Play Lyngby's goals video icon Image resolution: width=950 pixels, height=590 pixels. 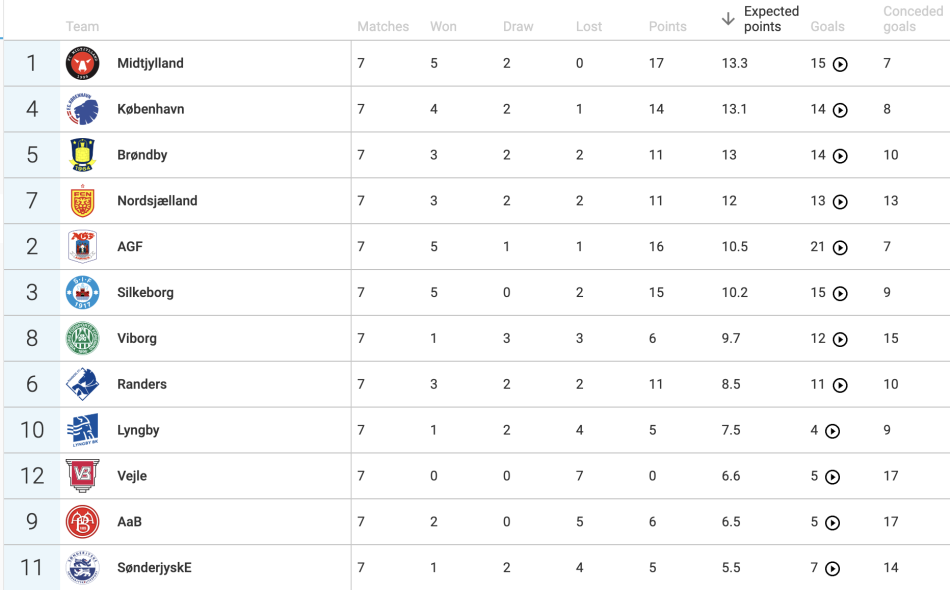click(832, 431)
